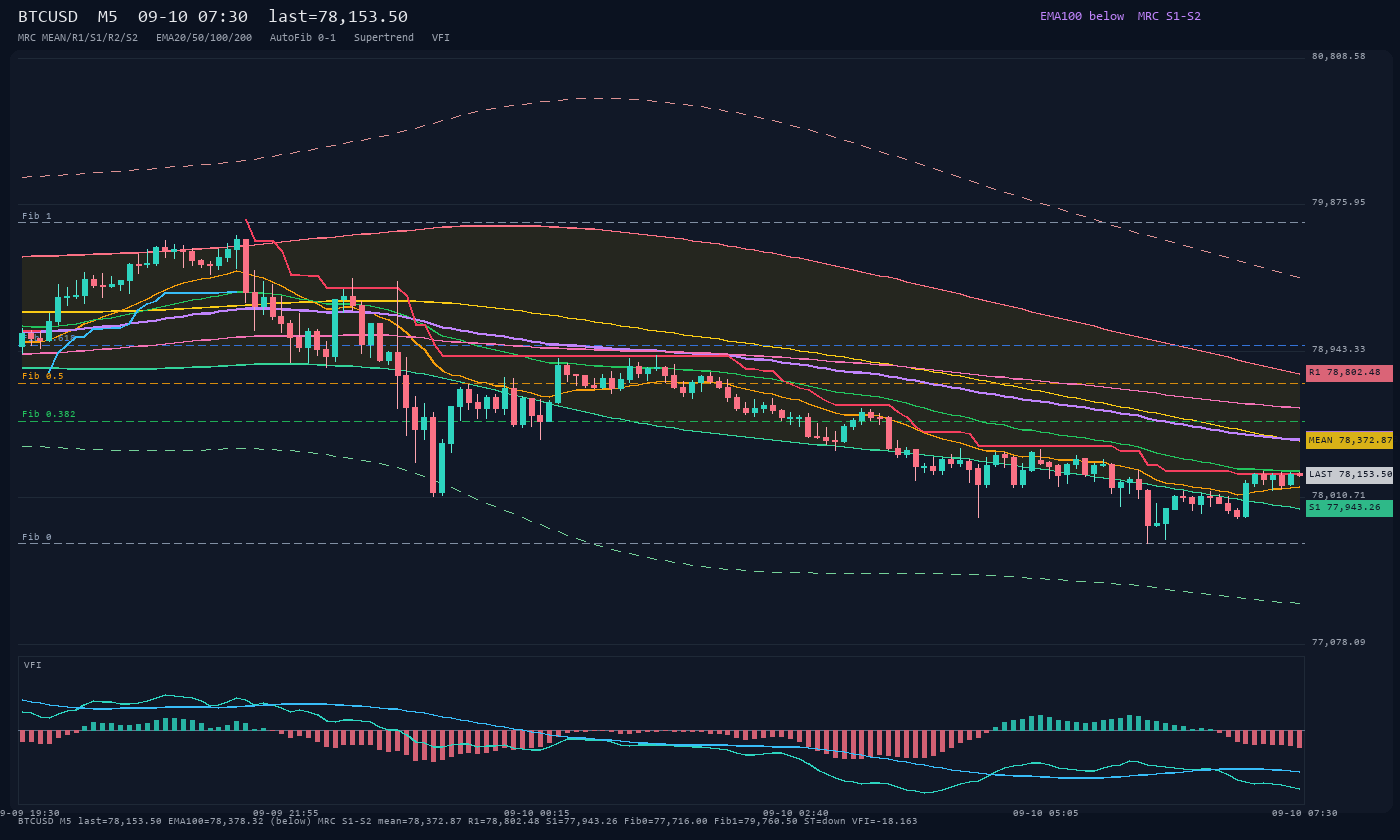Click the 78,943.33 price axis label
The height and width of the screenshot is (840, 1400).
[x=1338, y=349]
